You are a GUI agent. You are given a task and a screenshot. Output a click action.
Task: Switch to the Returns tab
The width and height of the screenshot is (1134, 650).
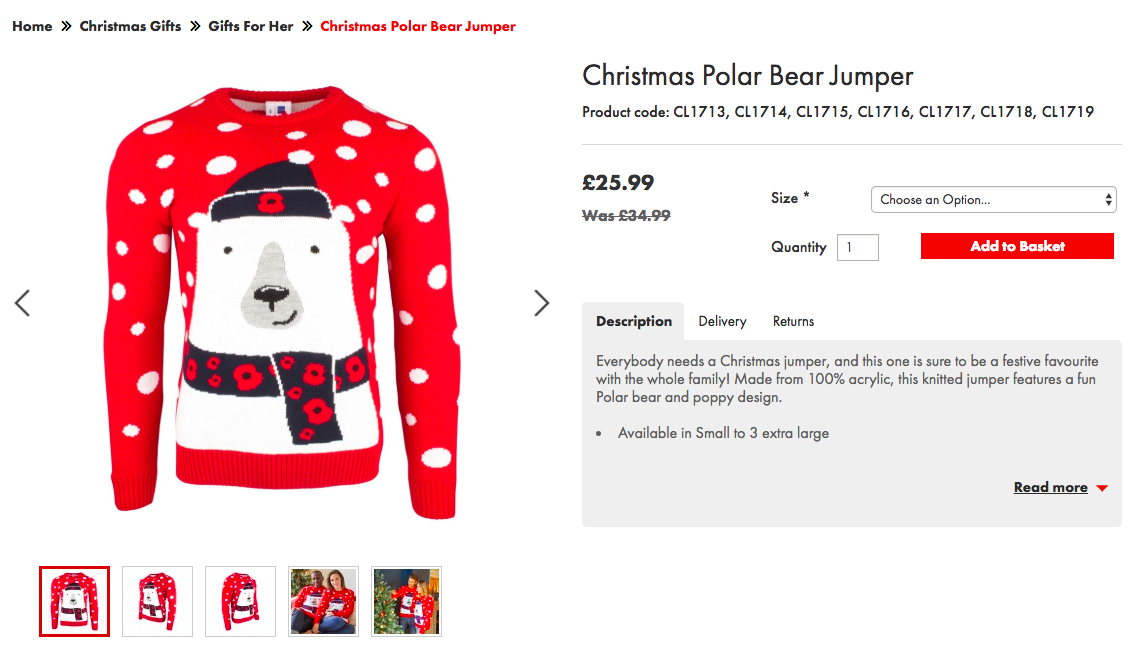click(x=793, y=321)
